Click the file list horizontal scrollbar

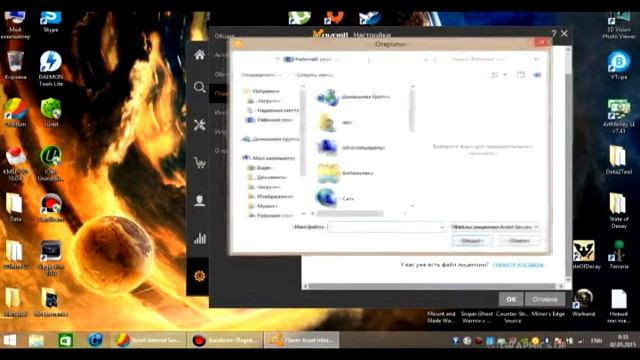coord(350,213)
